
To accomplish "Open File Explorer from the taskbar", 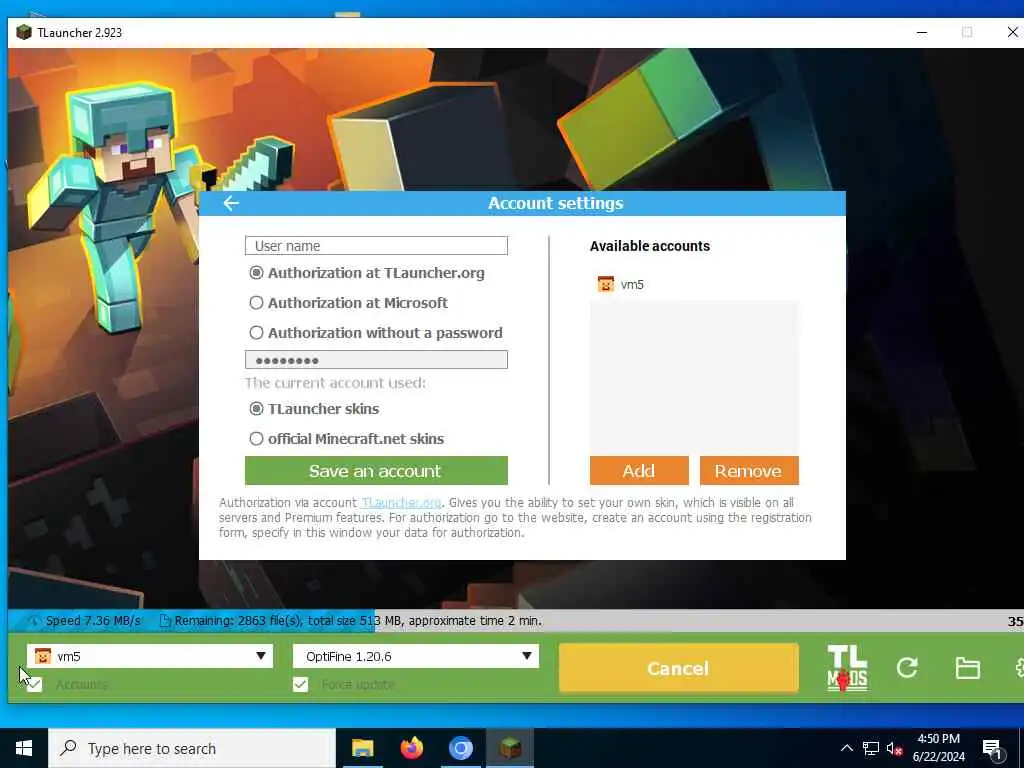I will 362,748.
